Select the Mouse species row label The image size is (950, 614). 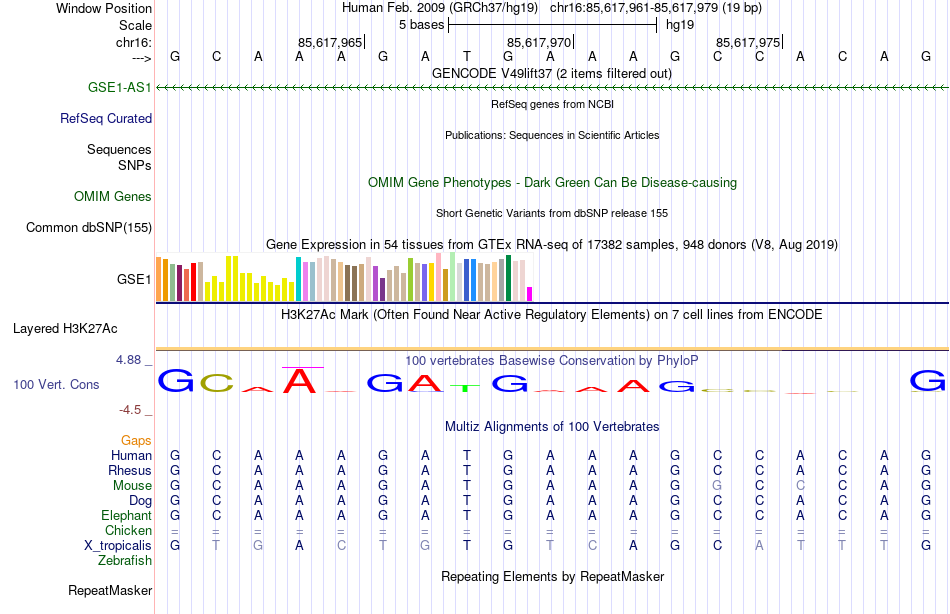point(132,486)
